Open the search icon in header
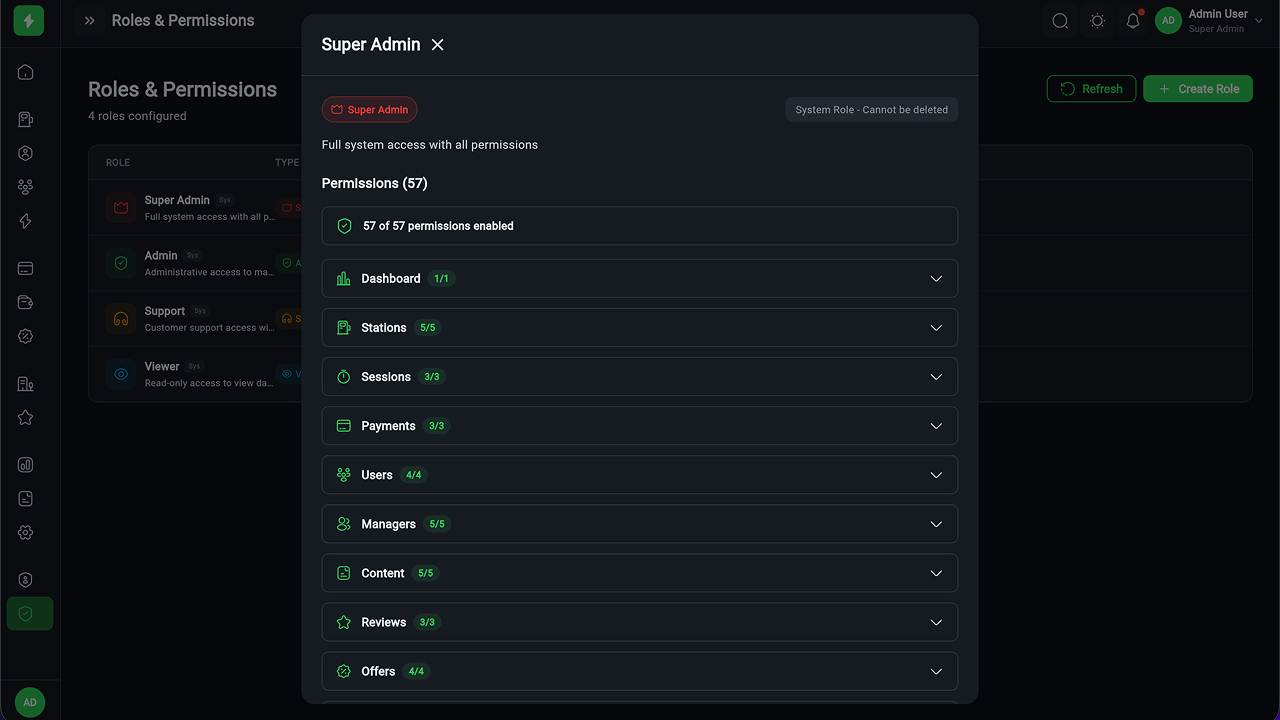 (1060, 21)
